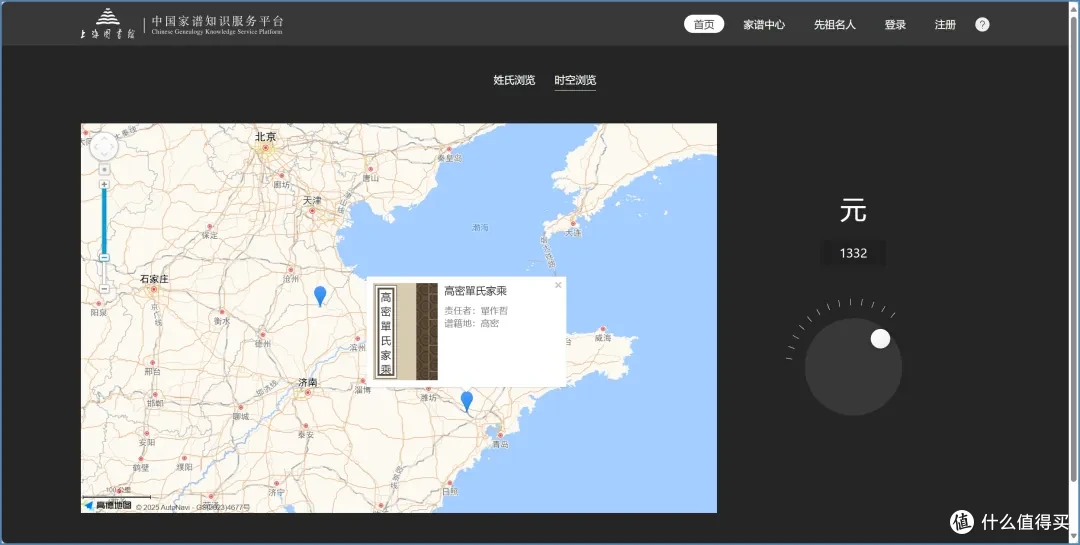Open the 首页 nav item
Viewport: 1080px width, 545px height.
coord(704,25)
